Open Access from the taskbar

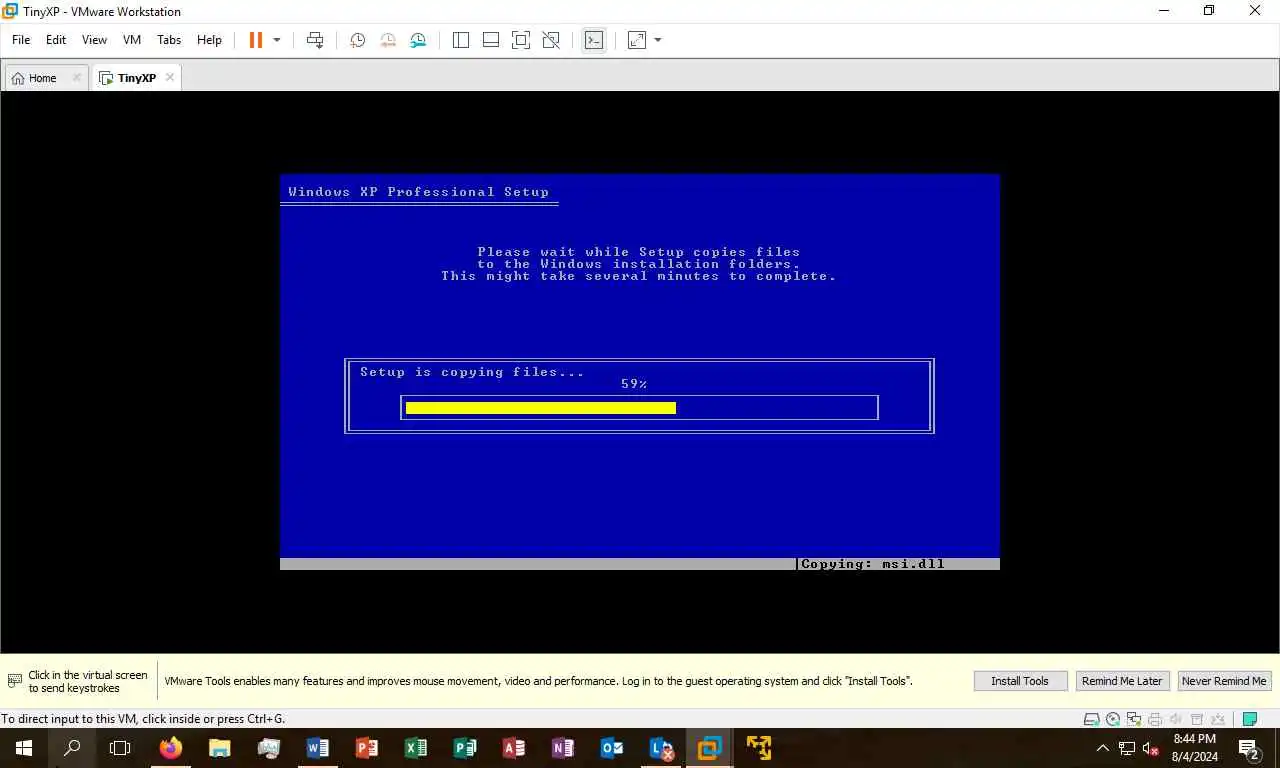point(514,748)
